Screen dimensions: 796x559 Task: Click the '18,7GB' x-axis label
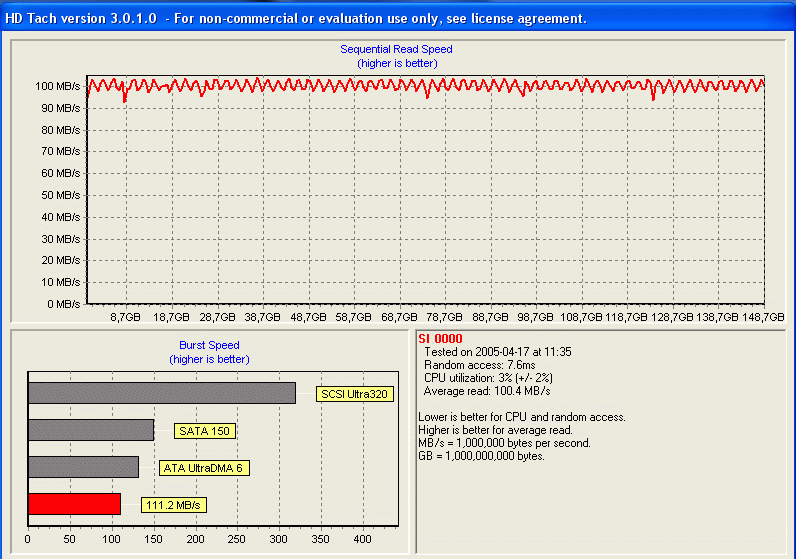pos(171,317)
